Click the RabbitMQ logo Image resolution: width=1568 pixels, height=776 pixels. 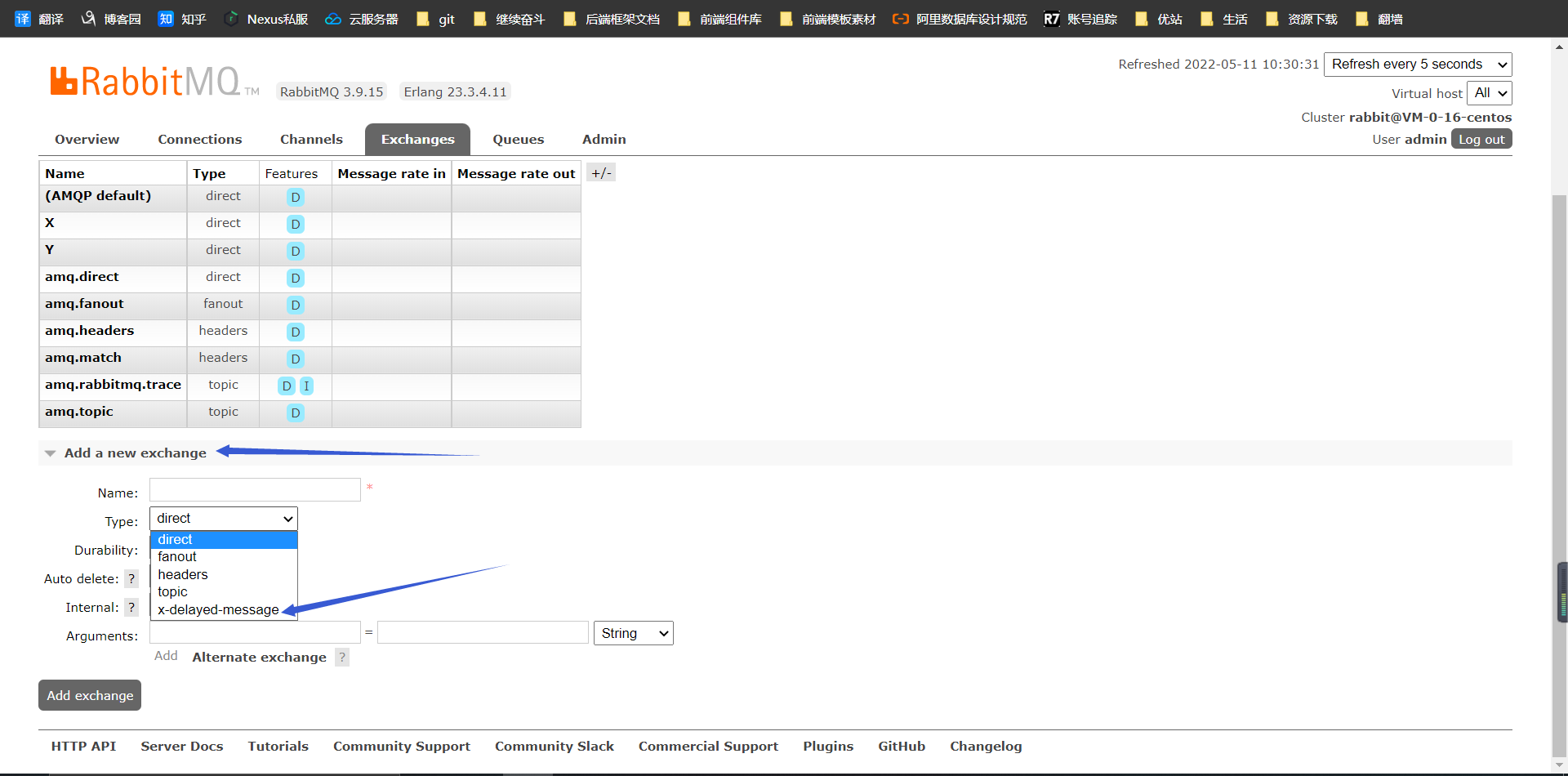154,82
